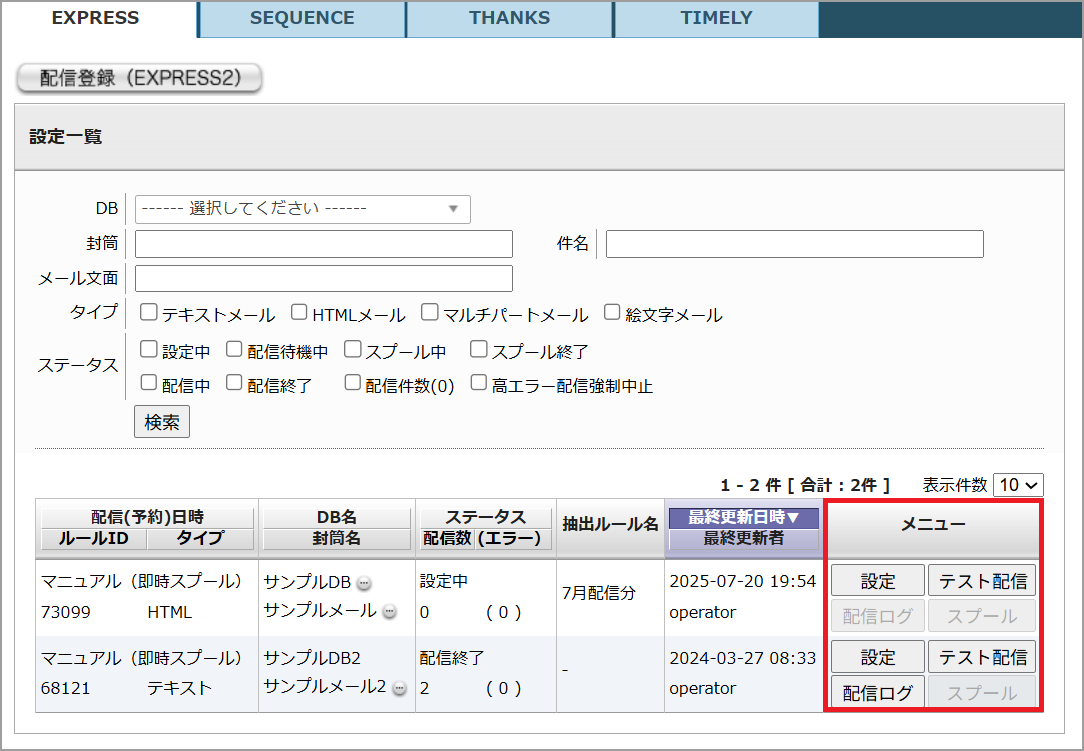Open 設定 for rule 73099

pos(878,581)
